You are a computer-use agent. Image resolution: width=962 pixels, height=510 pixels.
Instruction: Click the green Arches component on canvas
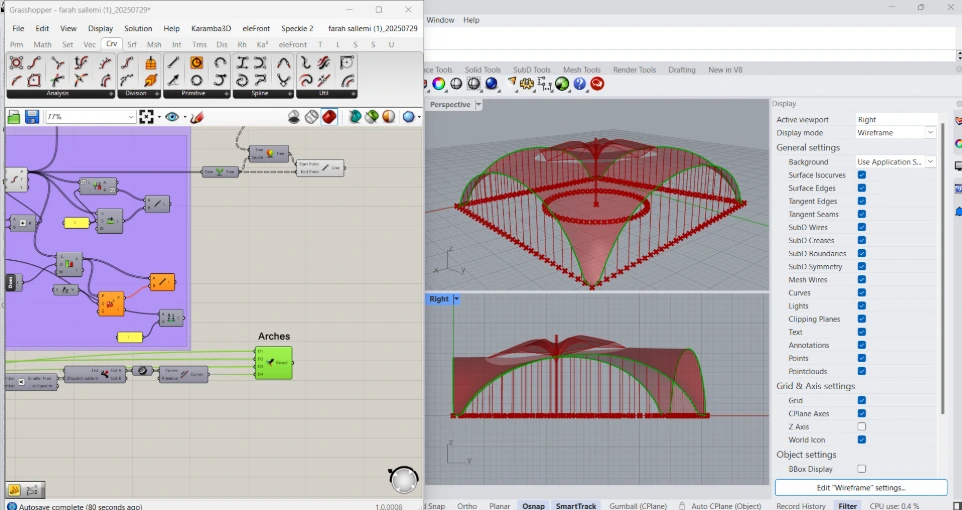pos(274,363)
